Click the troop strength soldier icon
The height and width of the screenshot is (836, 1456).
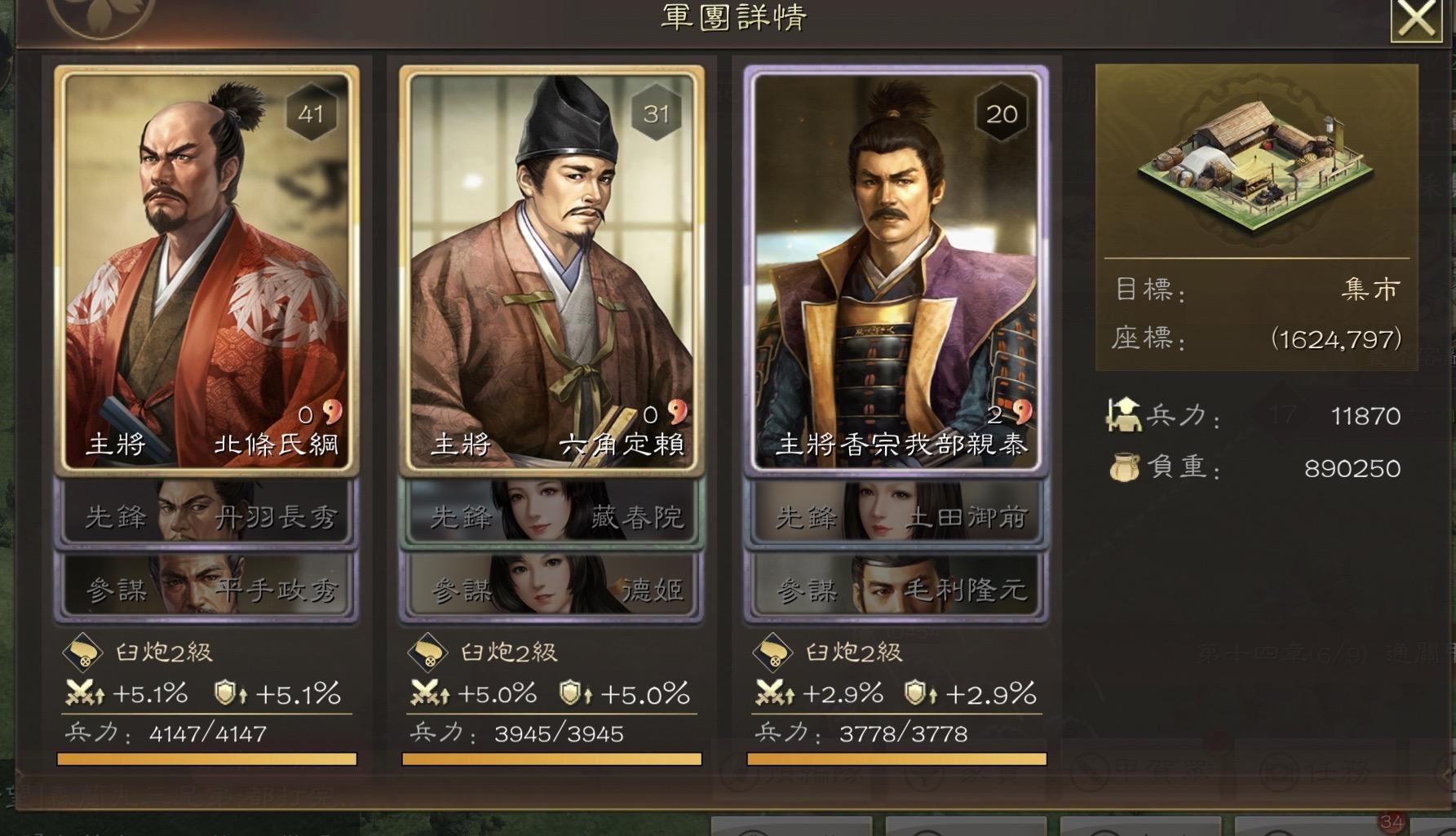[x=1123, y=415]
